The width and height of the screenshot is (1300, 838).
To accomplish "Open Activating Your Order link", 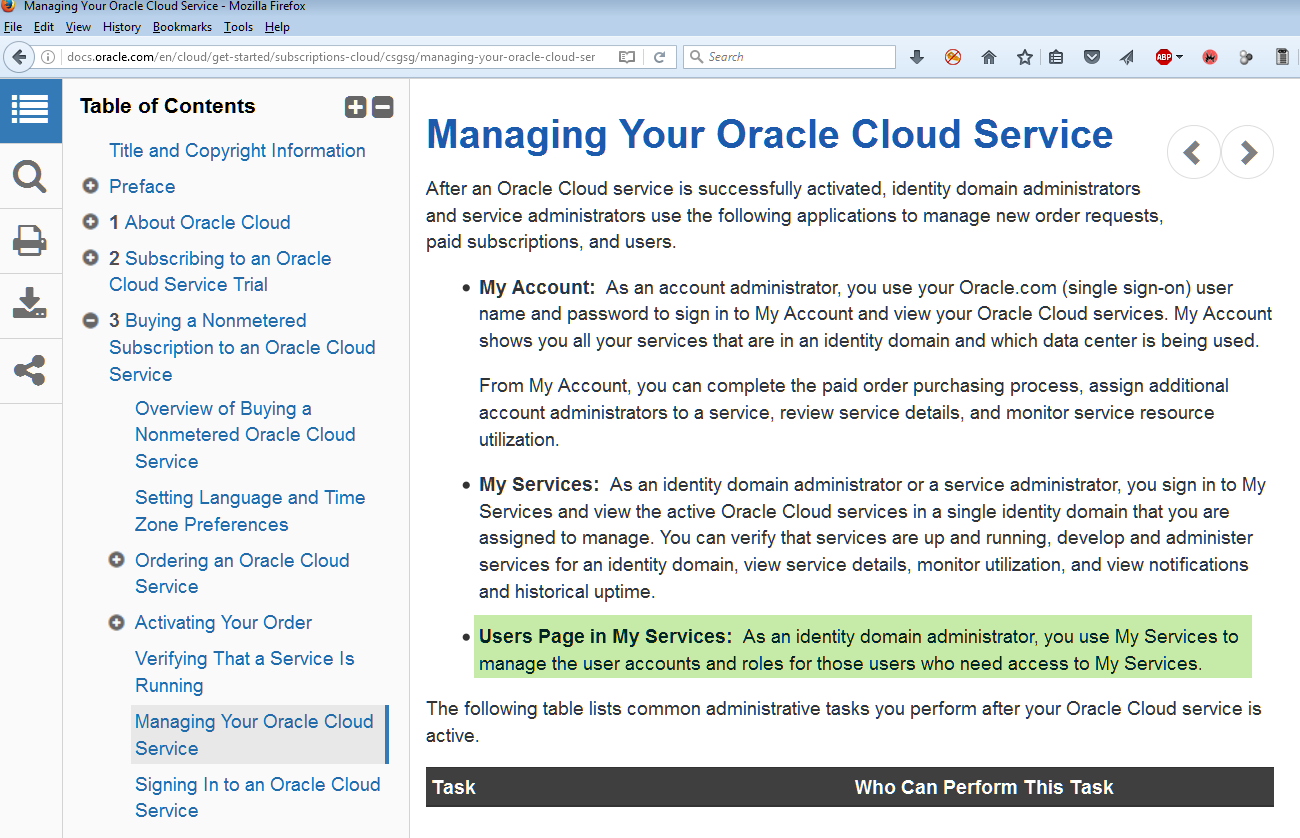I will tap(223, 623).
